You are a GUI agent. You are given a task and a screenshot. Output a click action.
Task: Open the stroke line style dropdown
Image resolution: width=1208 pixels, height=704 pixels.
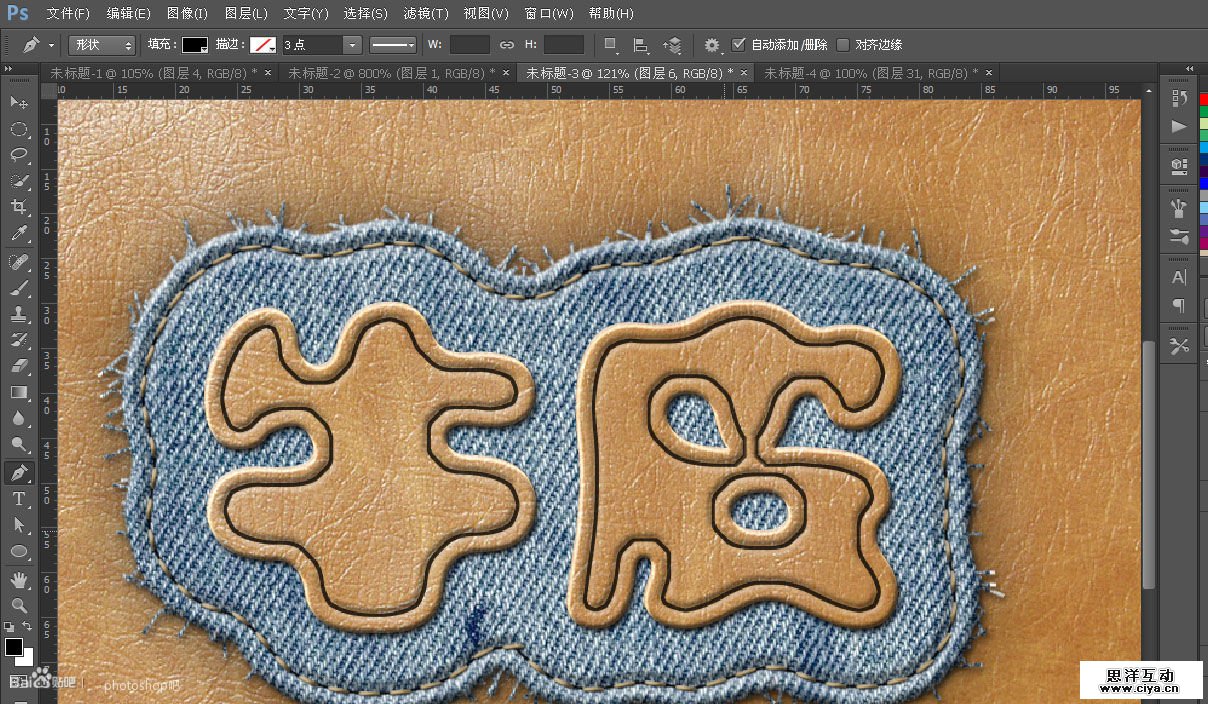click(x=392, y=45)
